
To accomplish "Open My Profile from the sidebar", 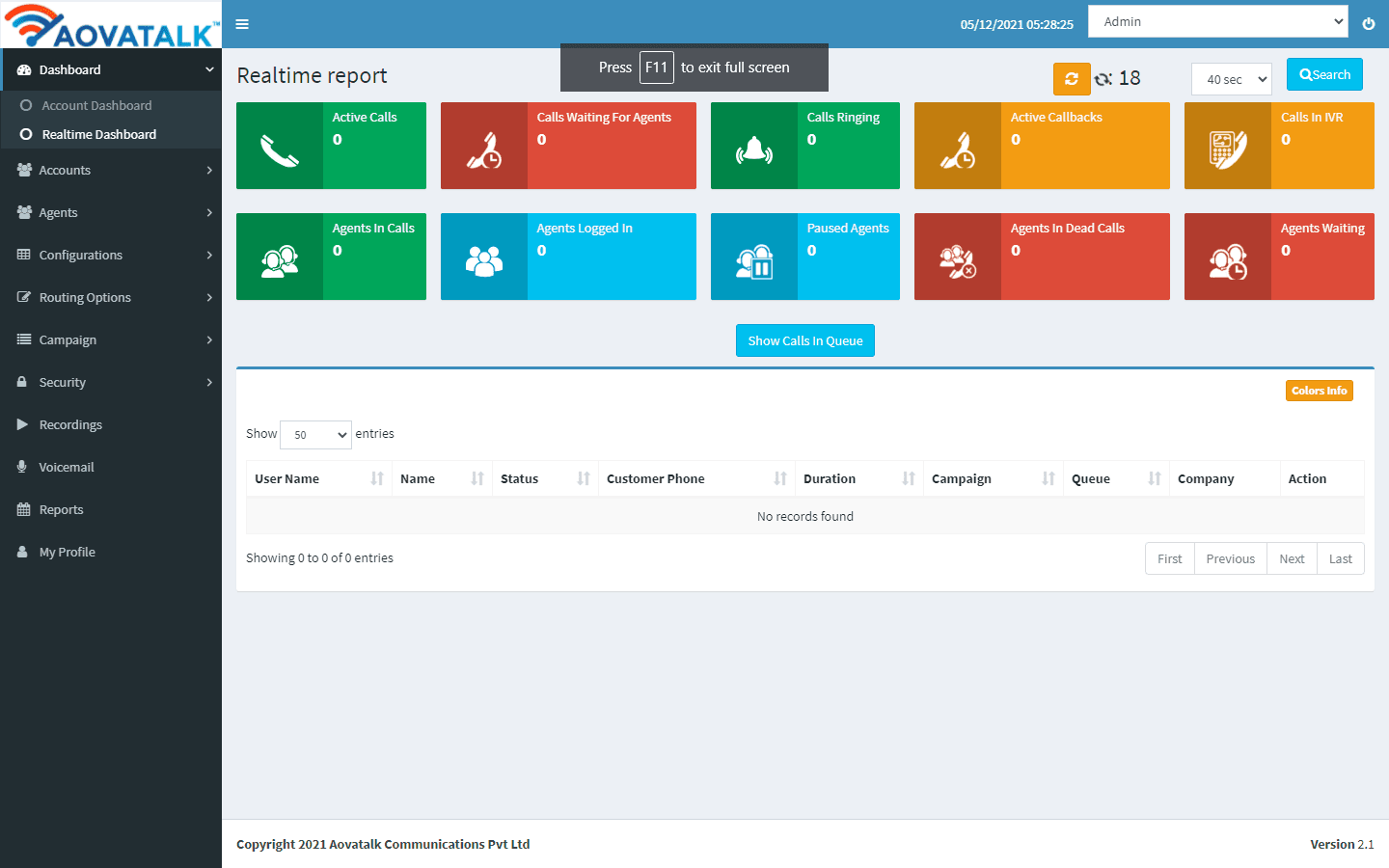I will point(68,552).
